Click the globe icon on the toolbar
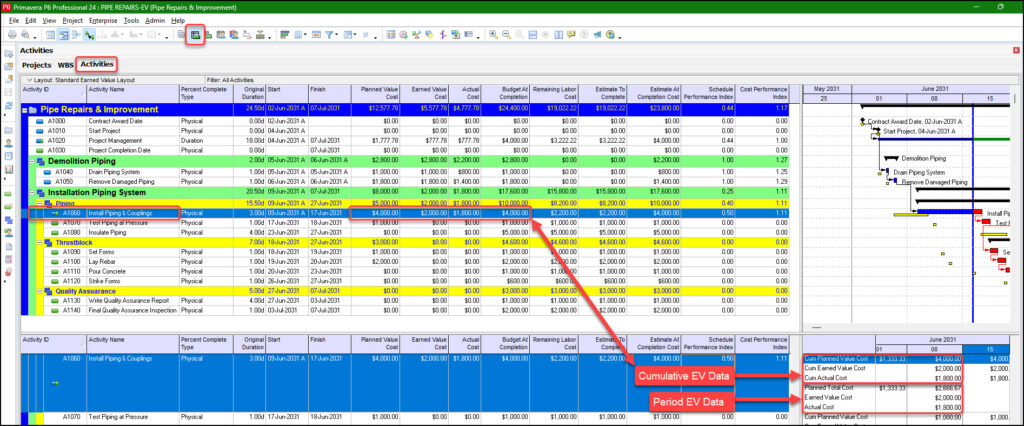 (x=610, y=35)
